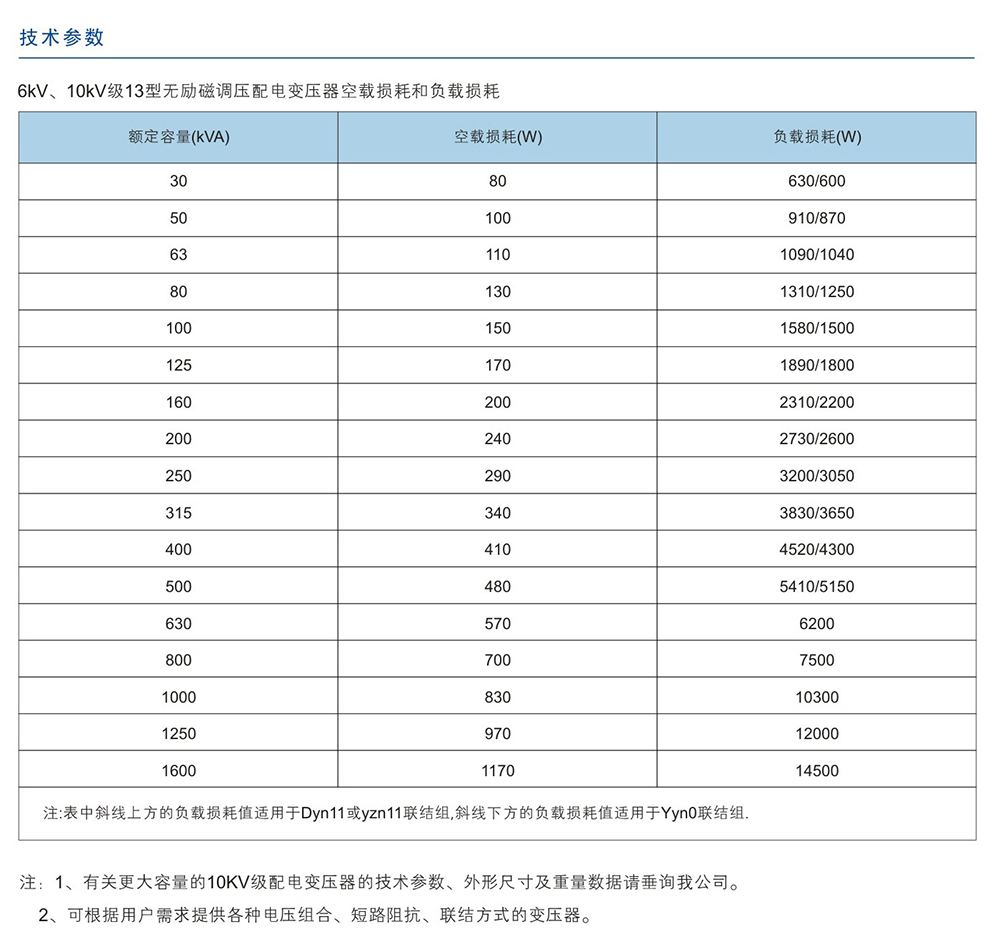Click the 10300 load loss cell
Viewport: 1000px width, 949px height.
[816, 697]
